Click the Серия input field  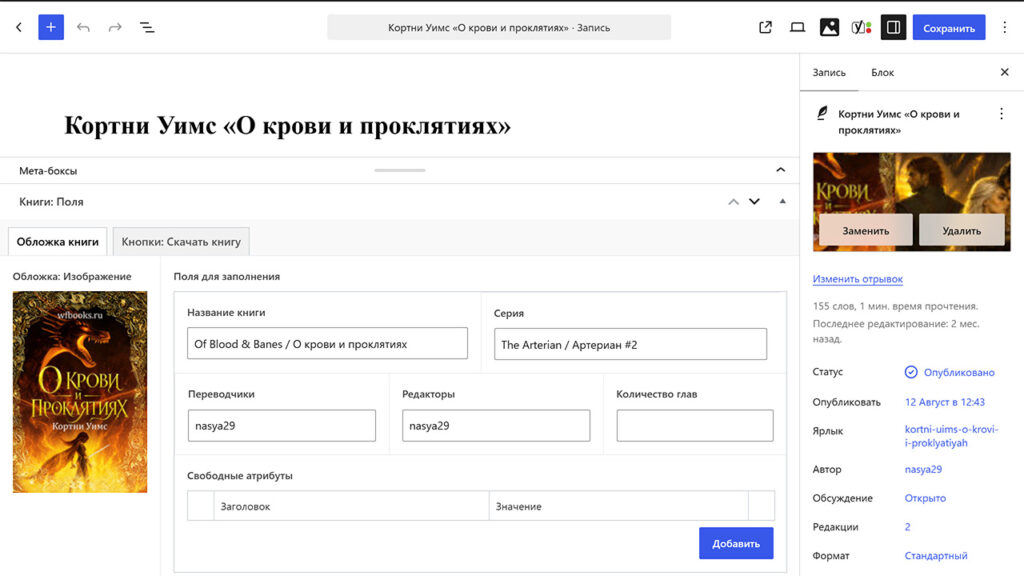click(630, 344)
